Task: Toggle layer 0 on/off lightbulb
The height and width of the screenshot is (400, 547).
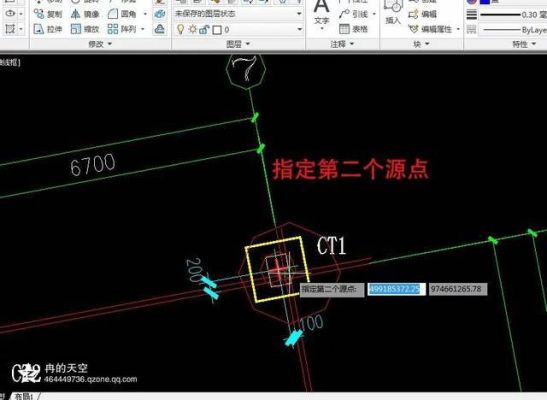Action: click(x=180, y=29)
